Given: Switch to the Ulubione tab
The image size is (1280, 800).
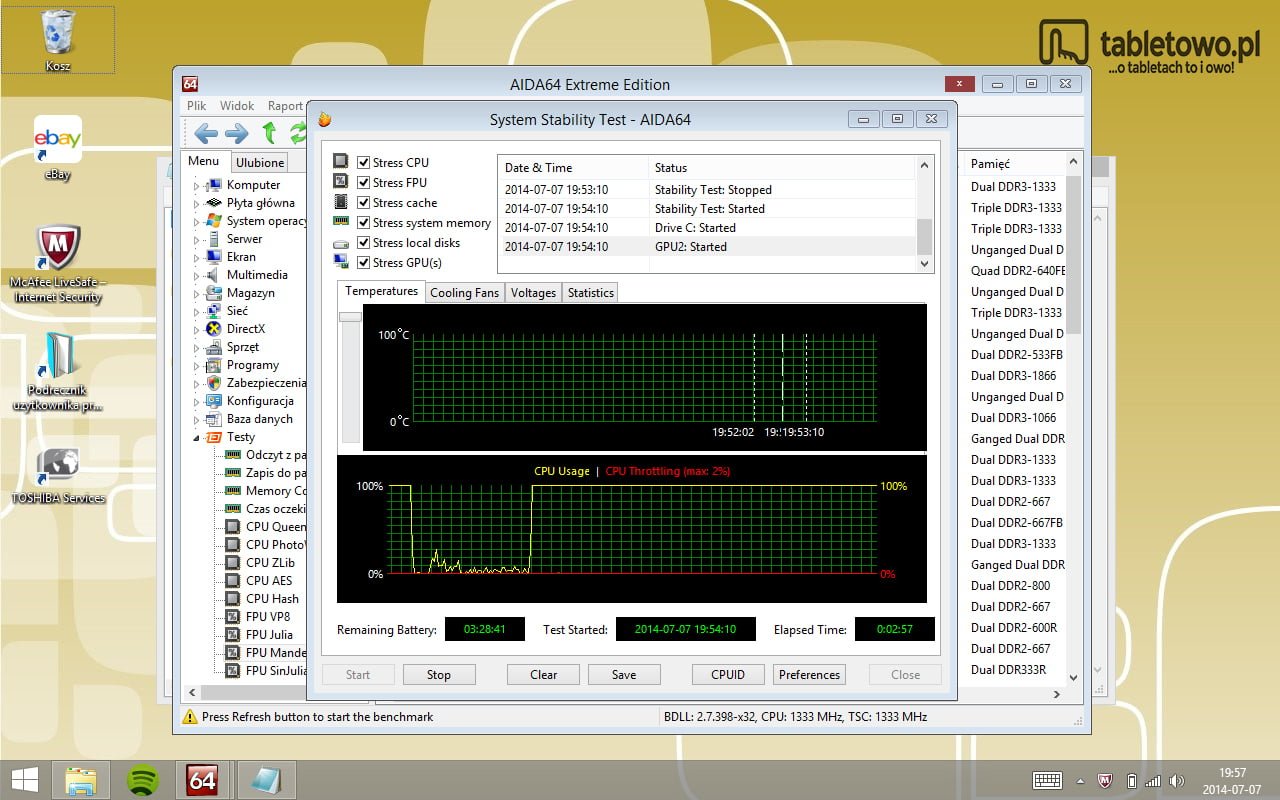Looking at the screenshot, I should coord(260,162).
